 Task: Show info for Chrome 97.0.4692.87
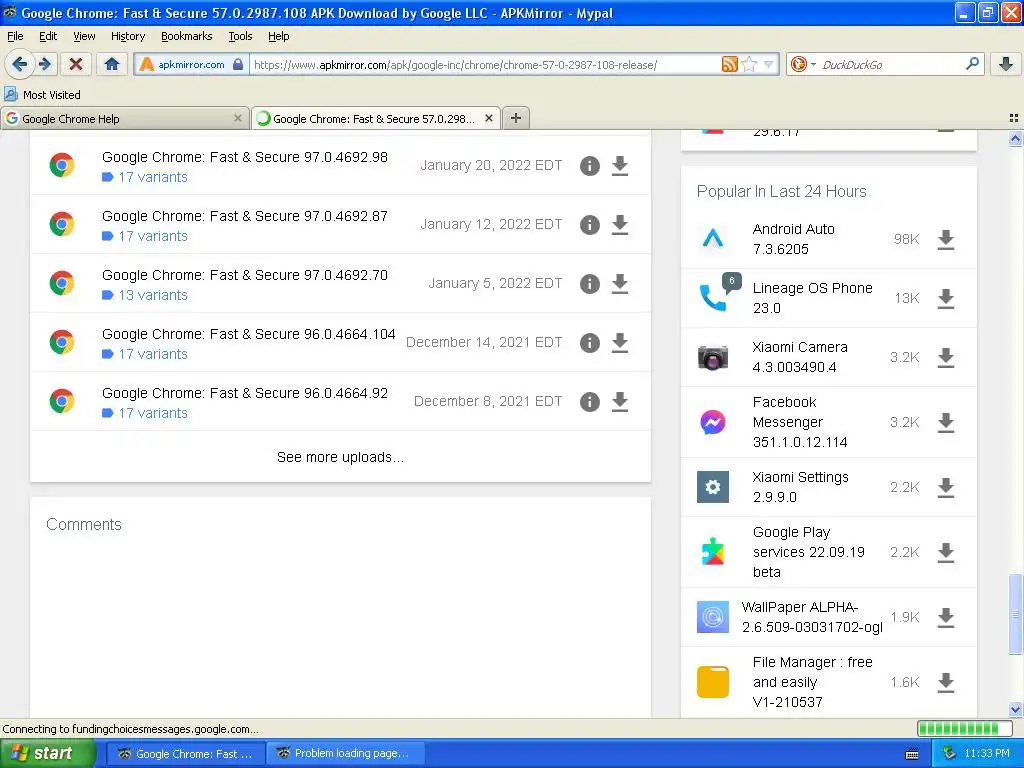tap(590, 225)
